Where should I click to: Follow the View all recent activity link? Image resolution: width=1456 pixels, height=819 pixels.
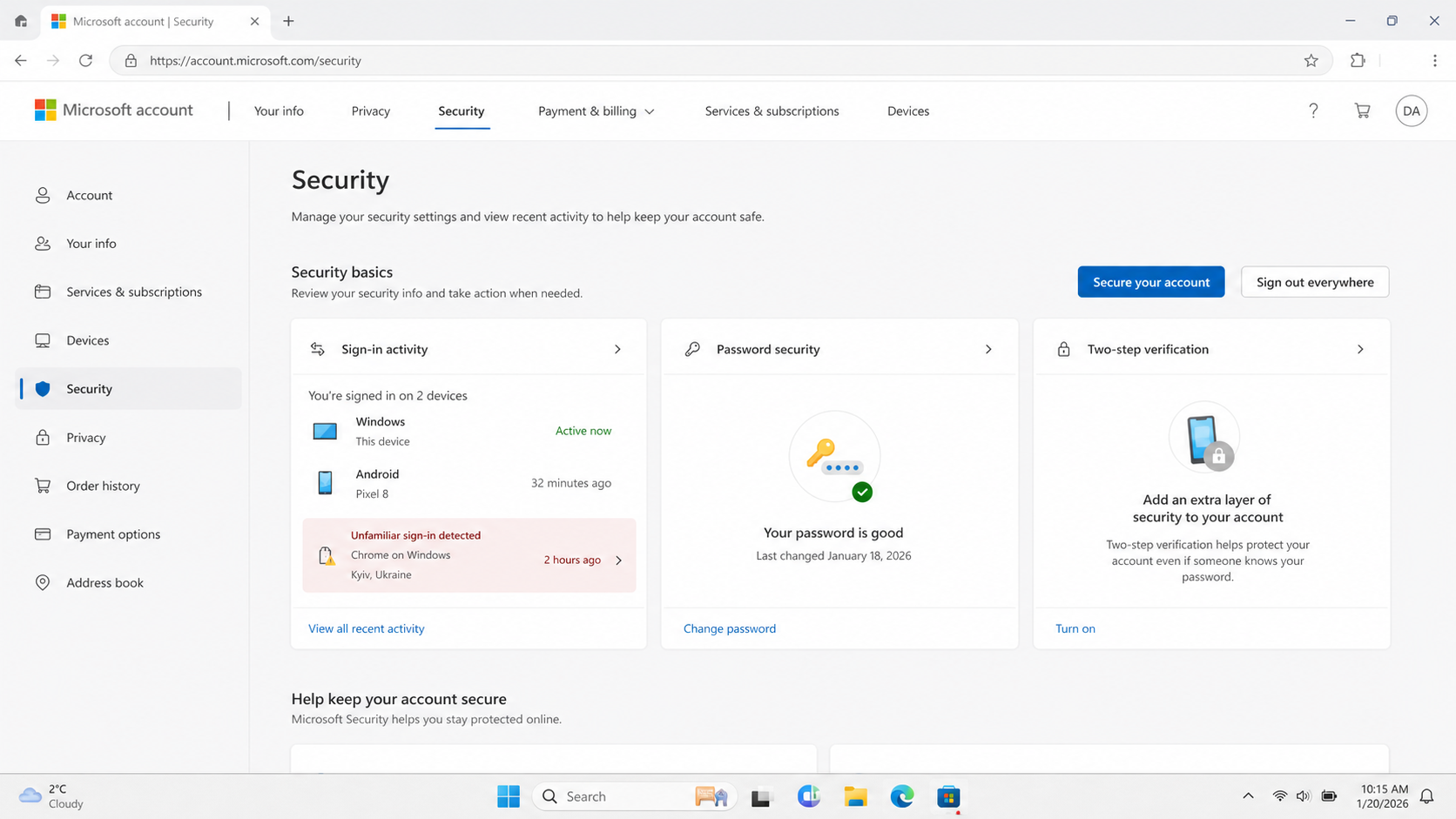367,628
